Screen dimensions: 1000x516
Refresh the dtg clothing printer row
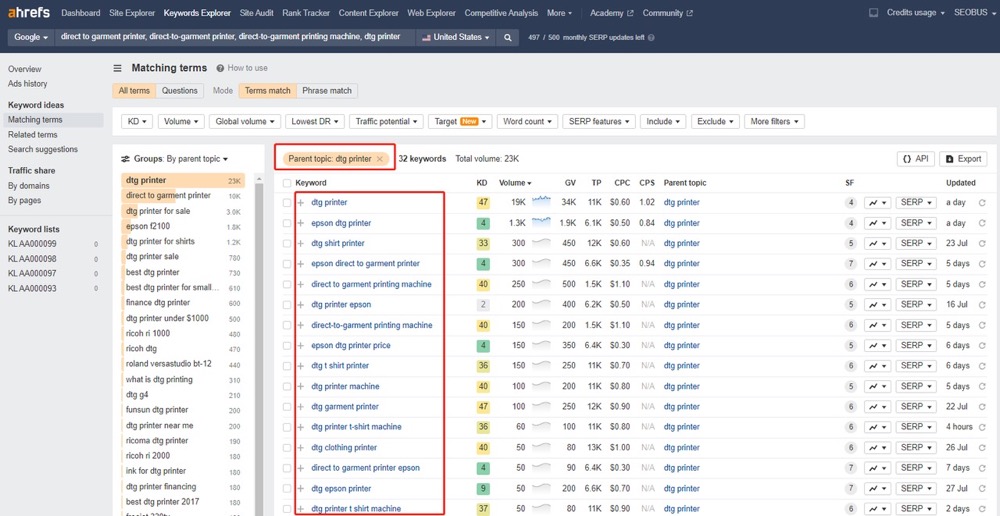pos(982,448)
